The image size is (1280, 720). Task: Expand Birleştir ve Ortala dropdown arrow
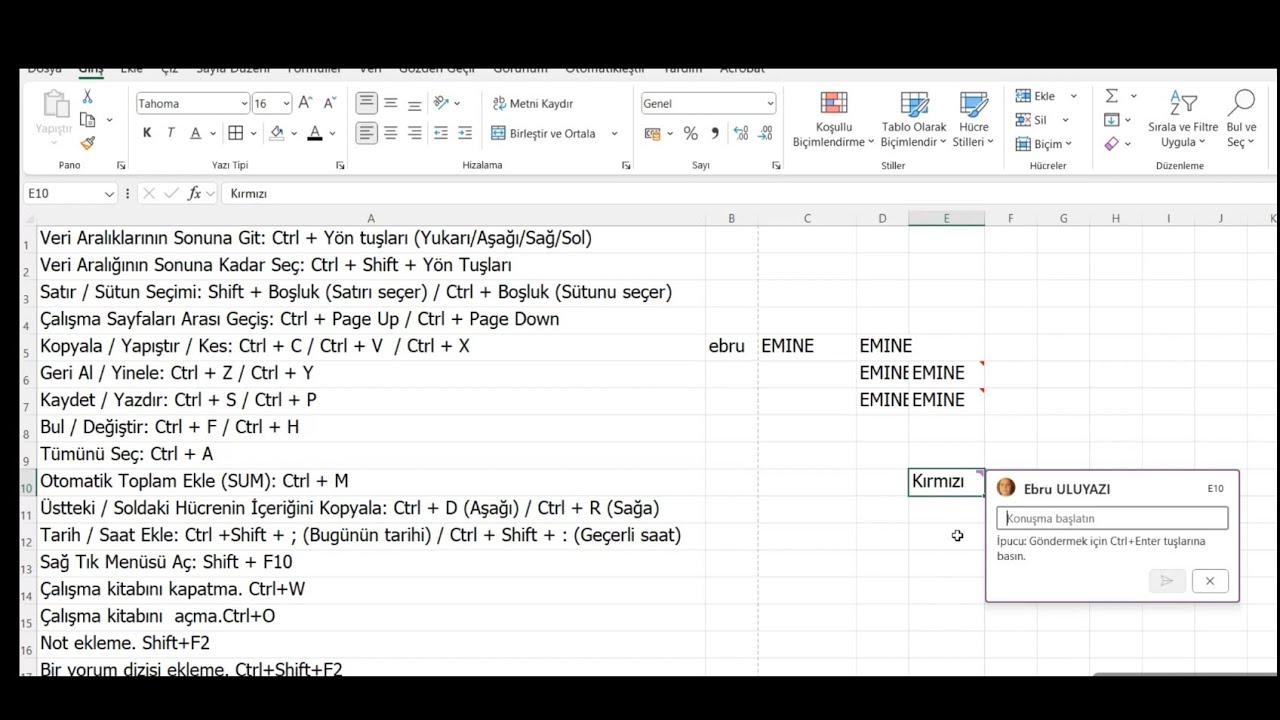click(x=614, y=133)
